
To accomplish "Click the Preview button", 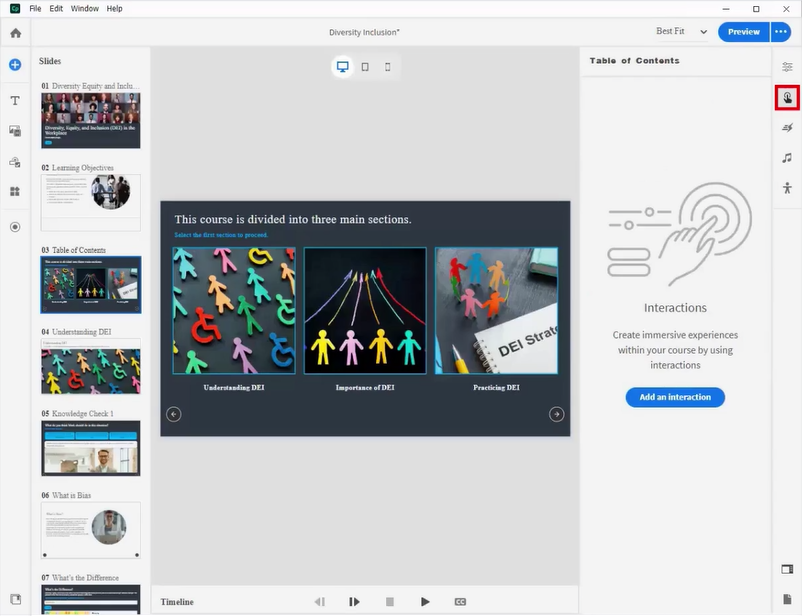I will click(x=743, y=32).
